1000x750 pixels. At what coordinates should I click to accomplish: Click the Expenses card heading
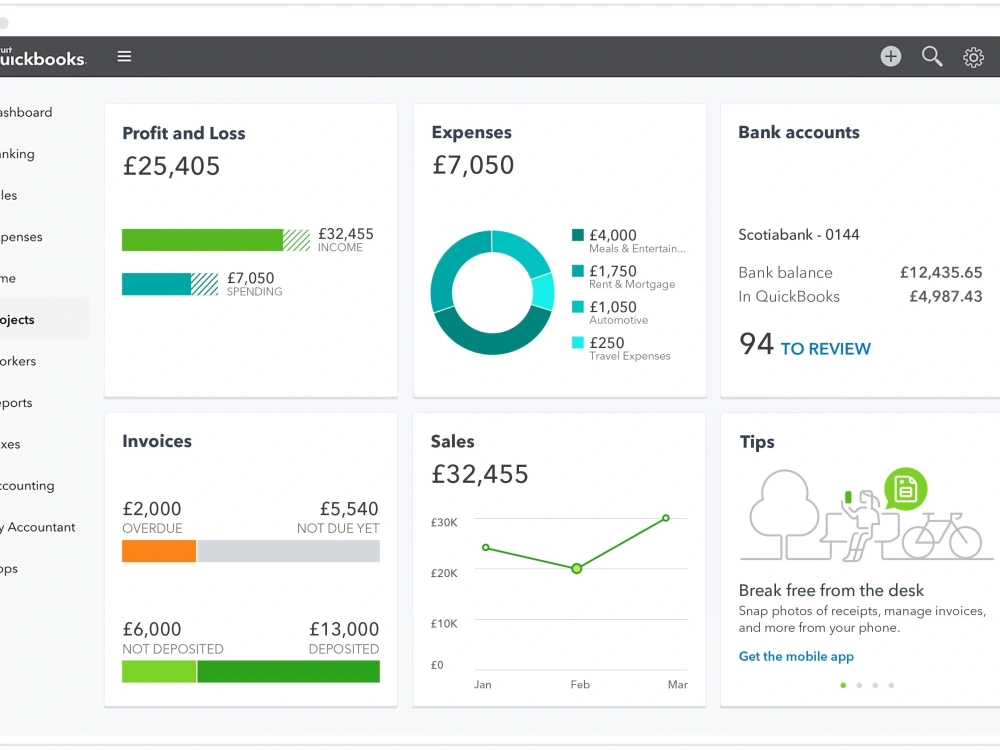coord(471,132)
